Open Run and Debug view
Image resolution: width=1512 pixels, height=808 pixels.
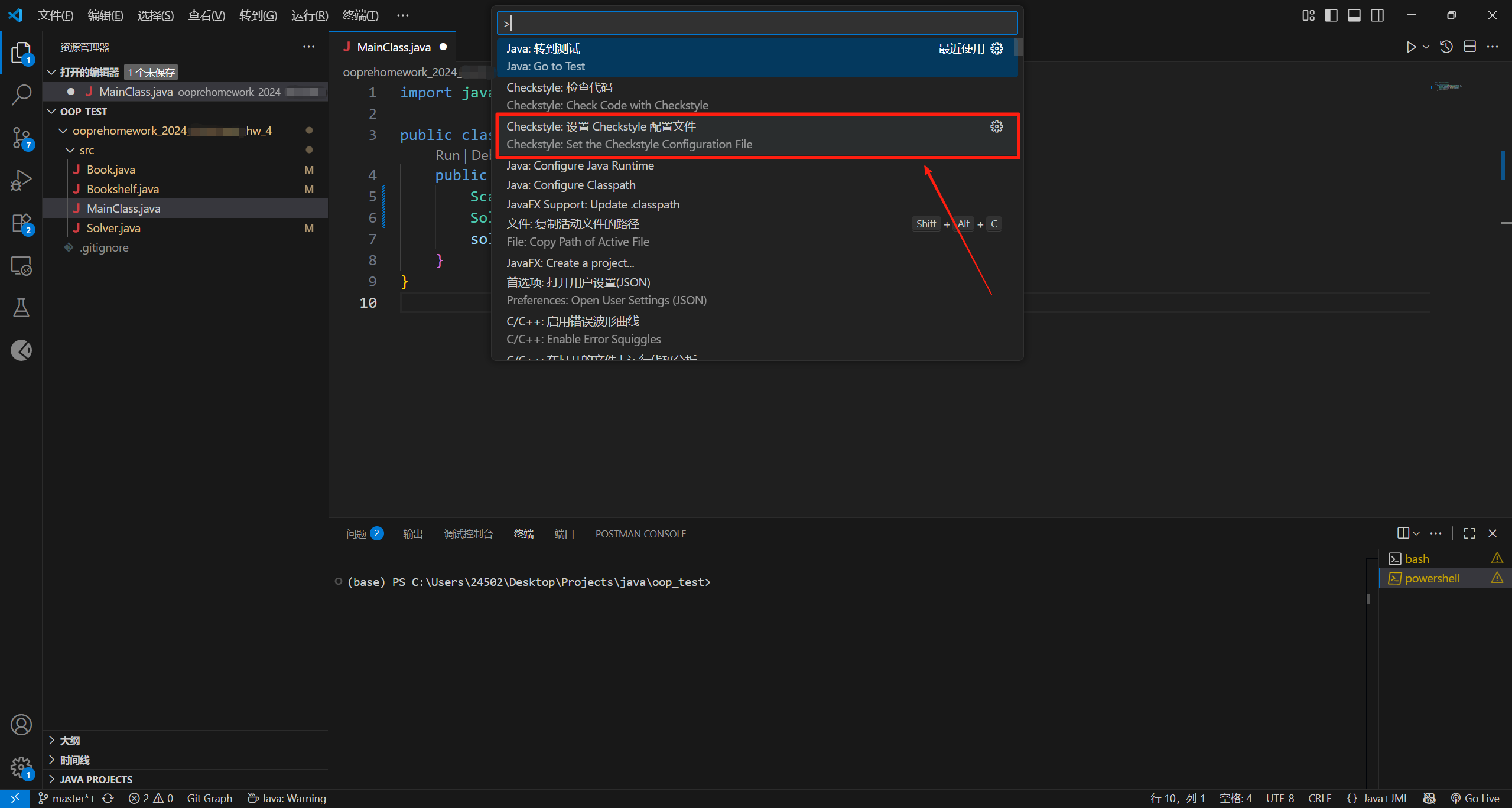pyautogui.click(x=21, y=180)
